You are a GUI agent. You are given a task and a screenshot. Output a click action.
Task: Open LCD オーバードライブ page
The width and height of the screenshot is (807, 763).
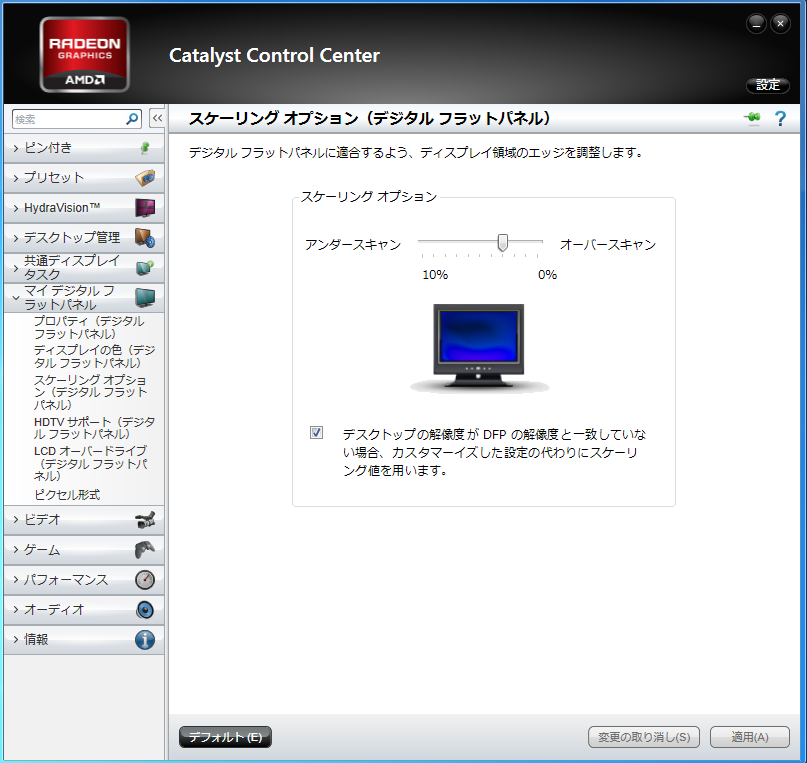click(91, 463)
